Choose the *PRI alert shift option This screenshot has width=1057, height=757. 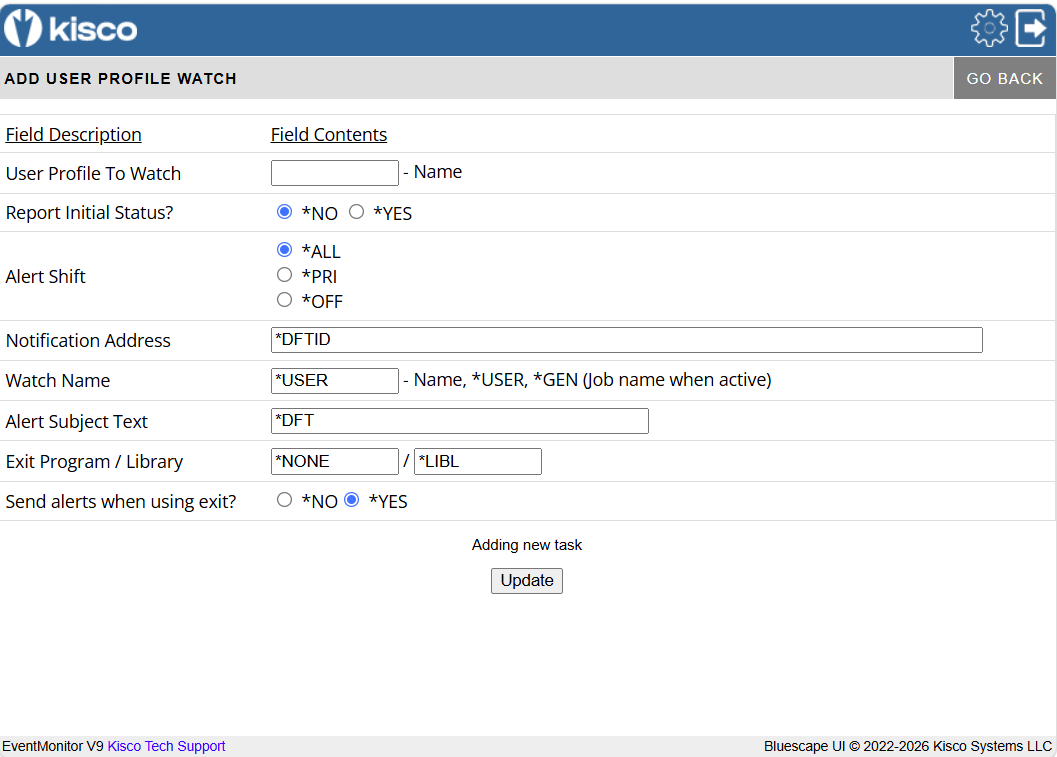284,275
